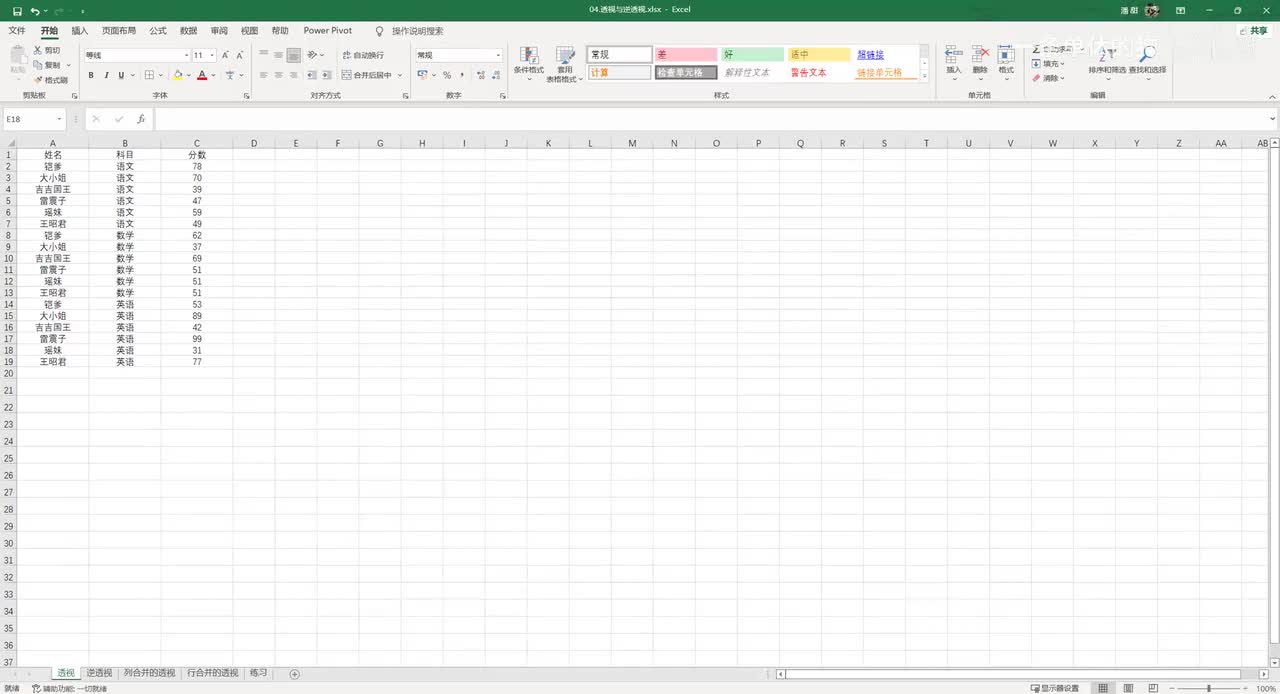Apply the 好 (Good) cell style

pyautogui.click(x=753, y=55)
